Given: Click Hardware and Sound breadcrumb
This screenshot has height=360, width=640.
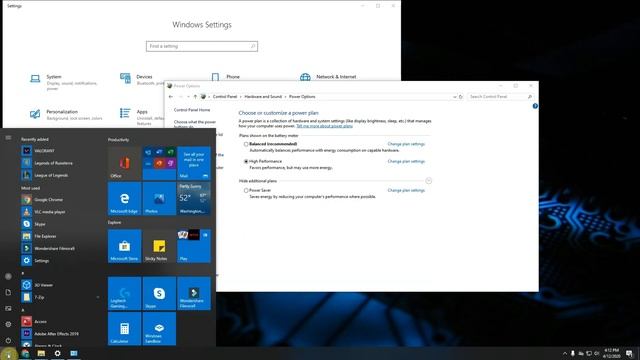Looking at the screenshot, I should click(263, 97).
